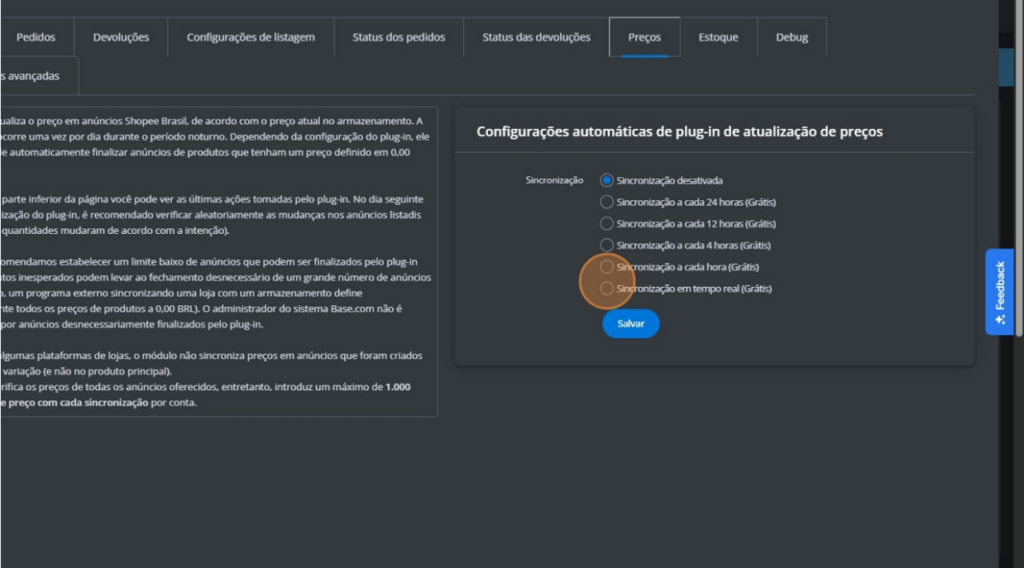The image size is (1024, 568).
Task: Enable sync every 24 horas
Action: tap(607, 202)
